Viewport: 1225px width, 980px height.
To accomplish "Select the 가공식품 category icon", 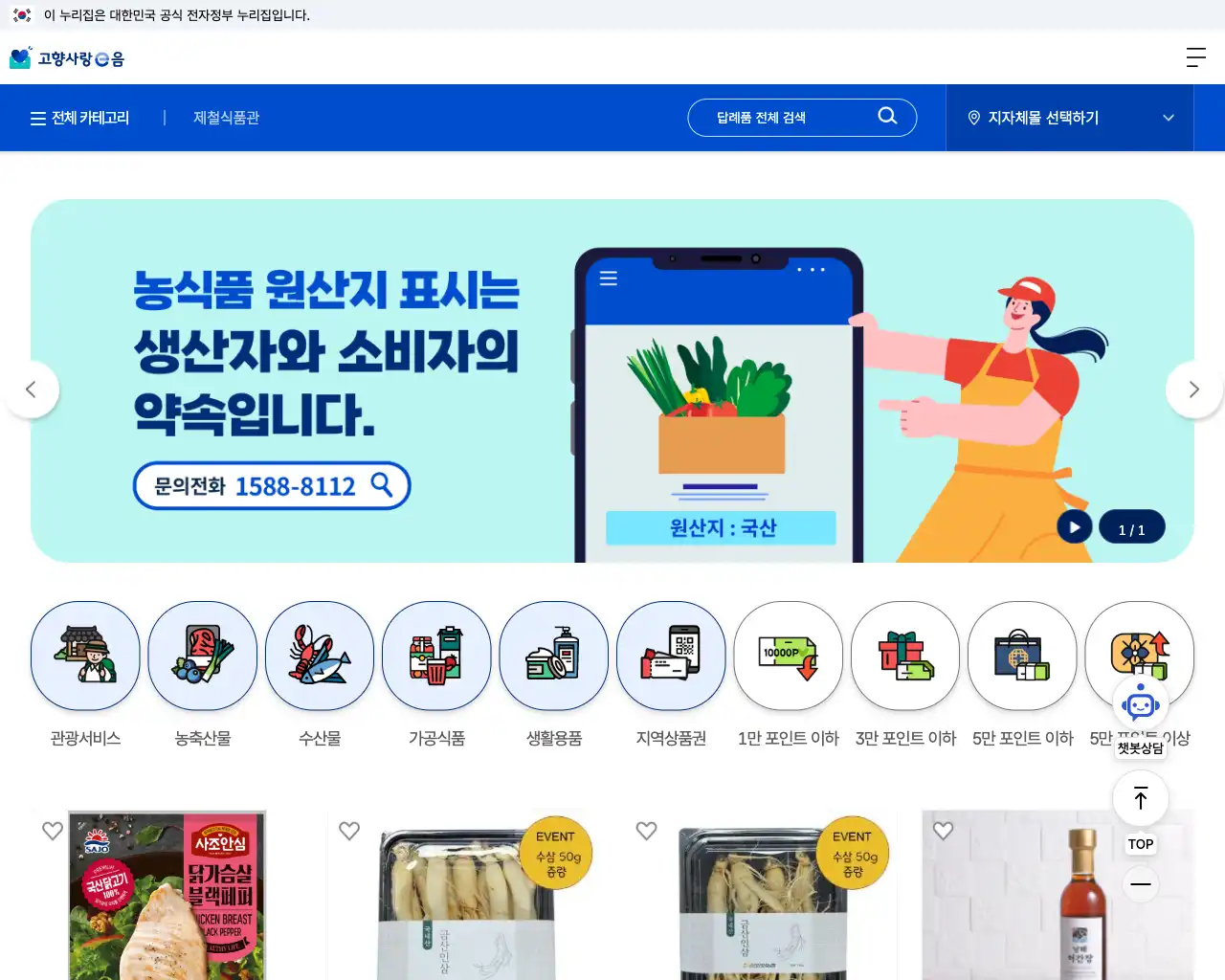I will click(x=436, y=656).
